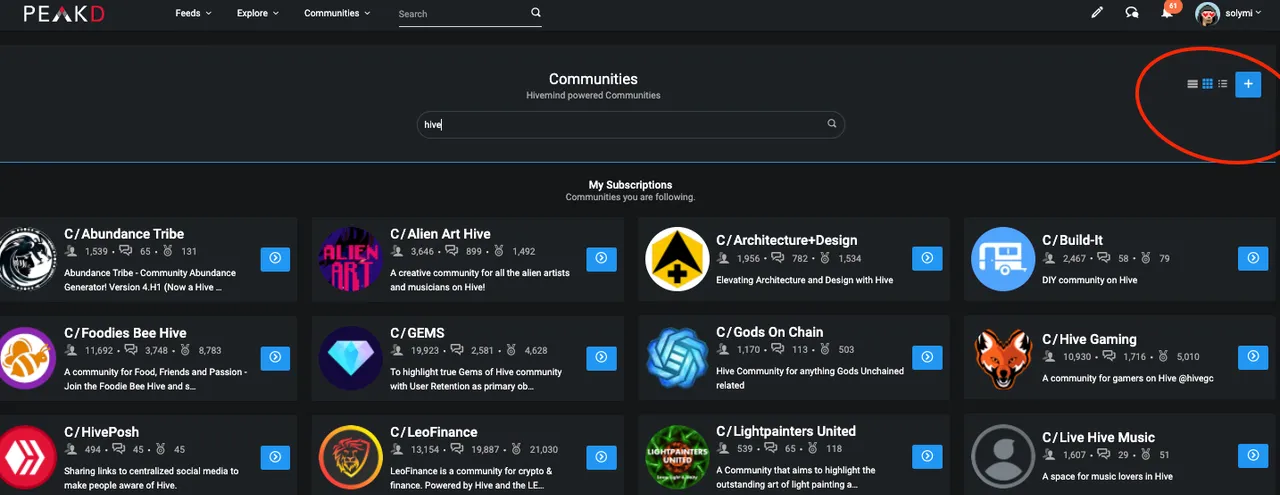1280x495 pixels.
Task: Click the Alien Art logo image
Action: (350, 259)
